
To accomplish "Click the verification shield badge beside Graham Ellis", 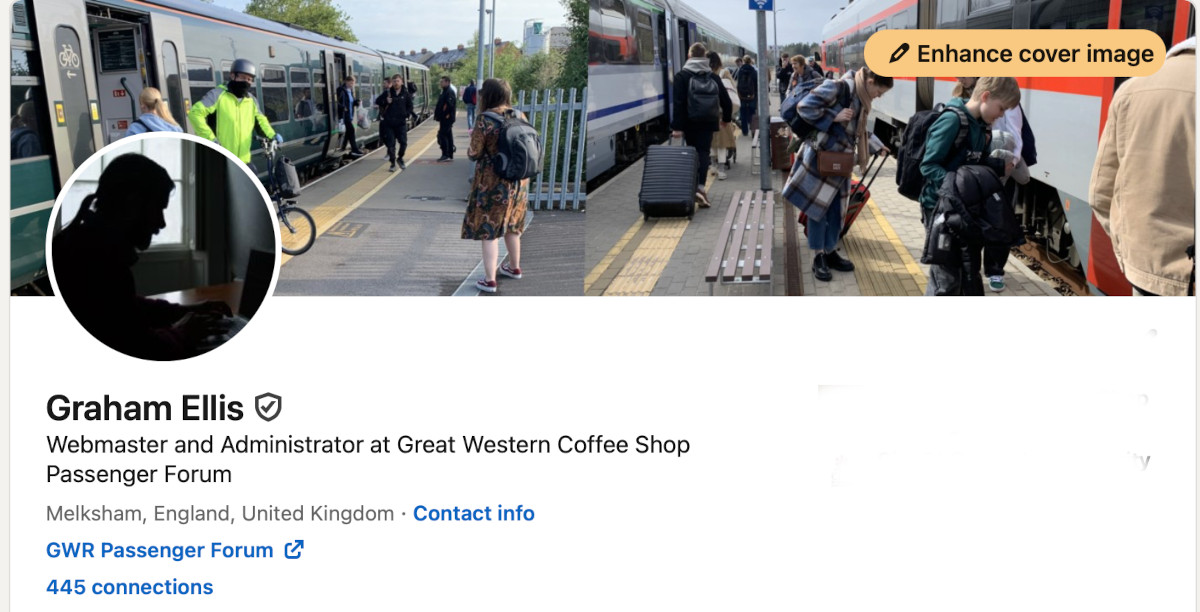I will coord(268,407).
